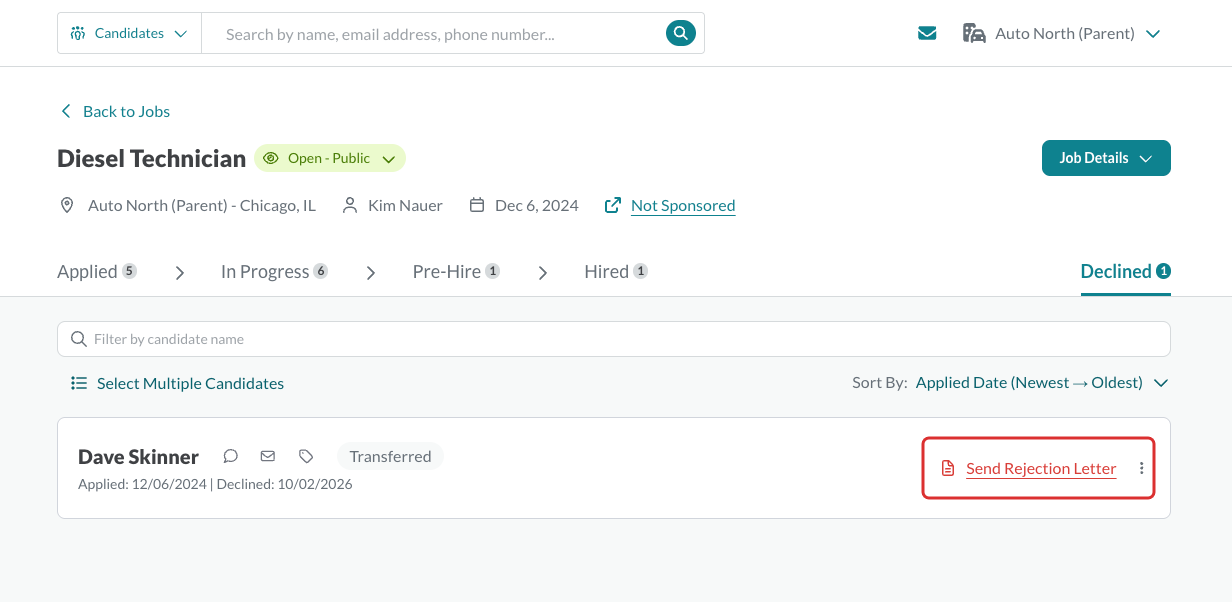The height and width of the screenshot is (602, 1232).
Task: Open Sort By Applied Date dropdown
Action: [1042, 383]
